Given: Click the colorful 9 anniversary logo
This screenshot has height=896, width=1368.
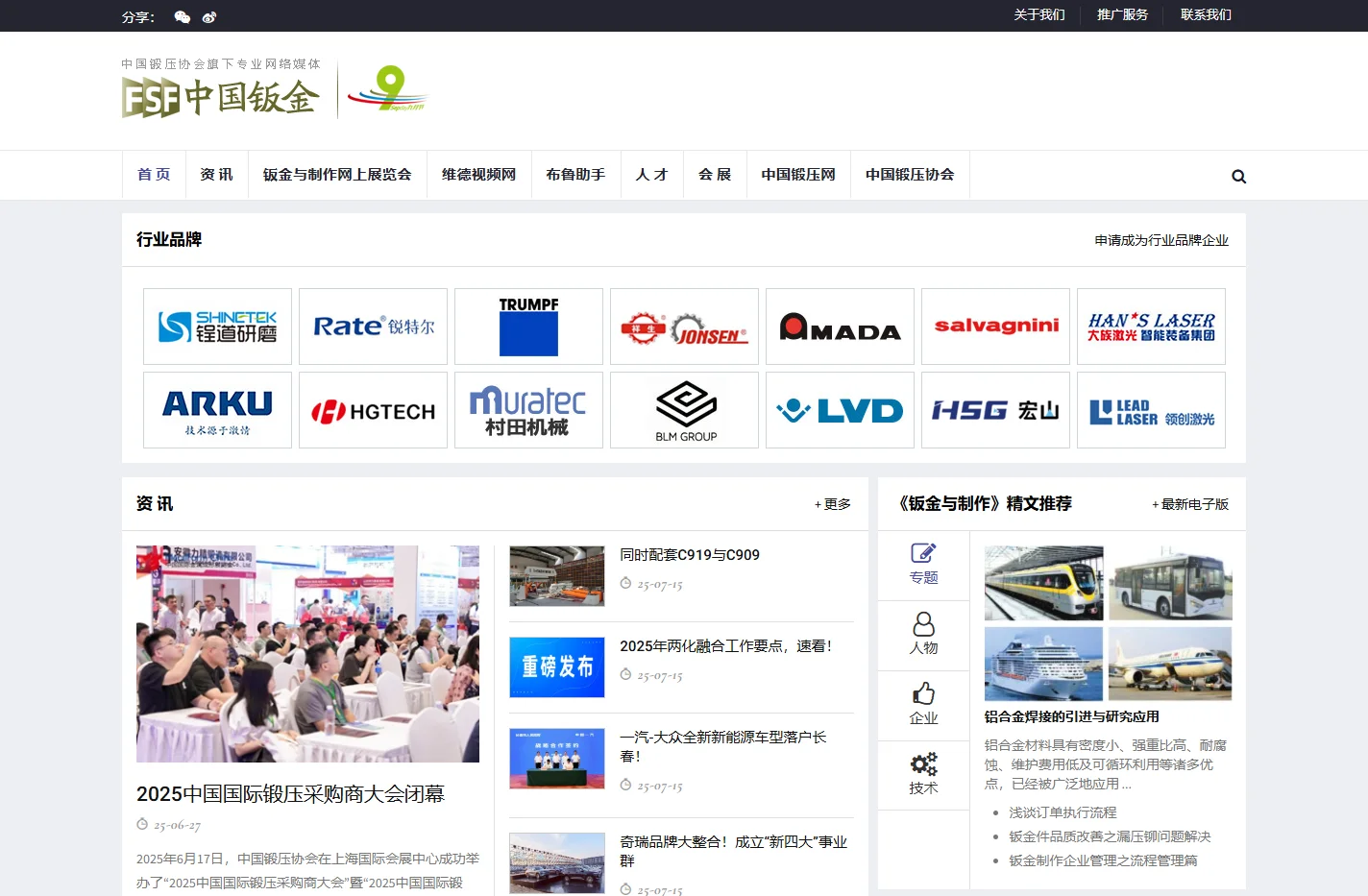Looking at the screenshot, I should [x=387, y=90].
